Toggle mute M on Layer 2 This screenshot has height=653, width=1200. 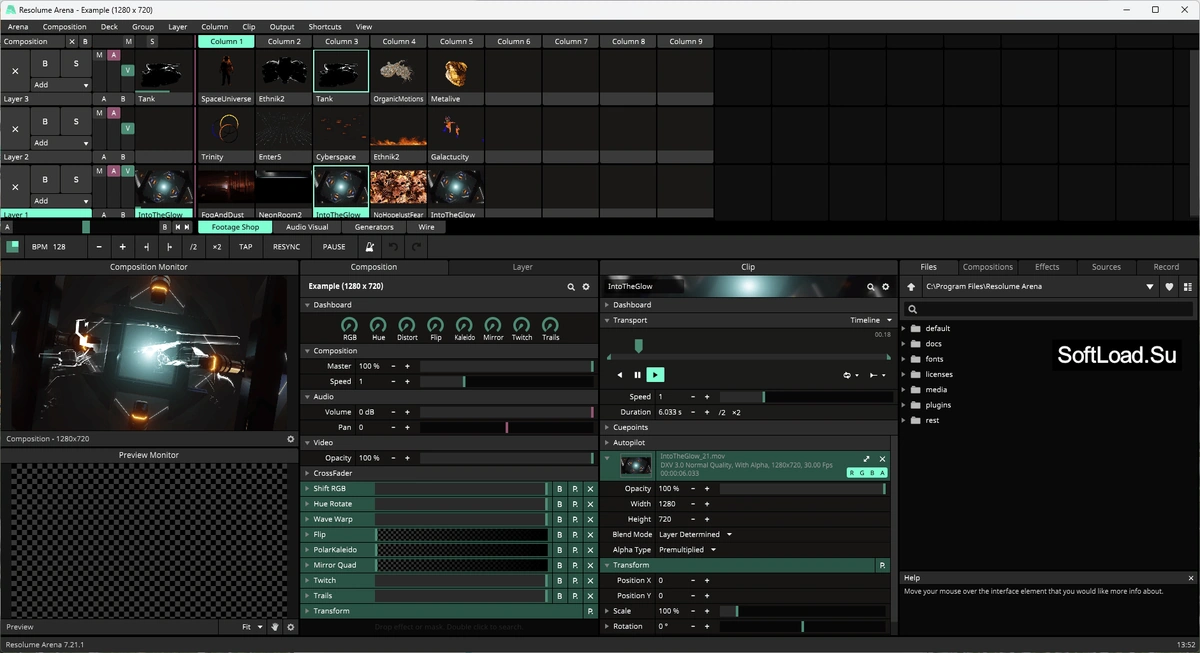(99, 113)
